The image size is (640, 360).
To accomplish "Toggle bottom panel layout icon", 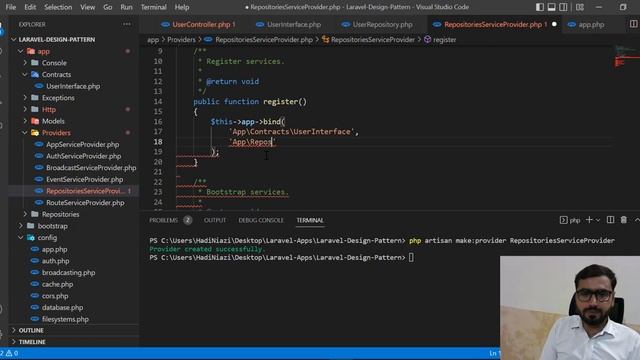I will click(551, 7).
